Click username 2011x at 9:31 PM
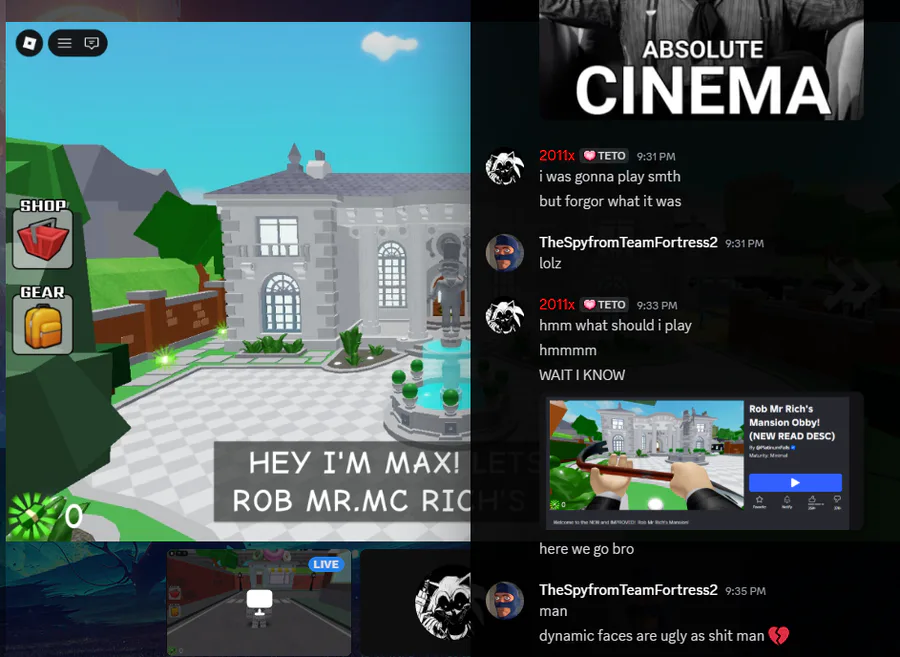 coord(557,155)
